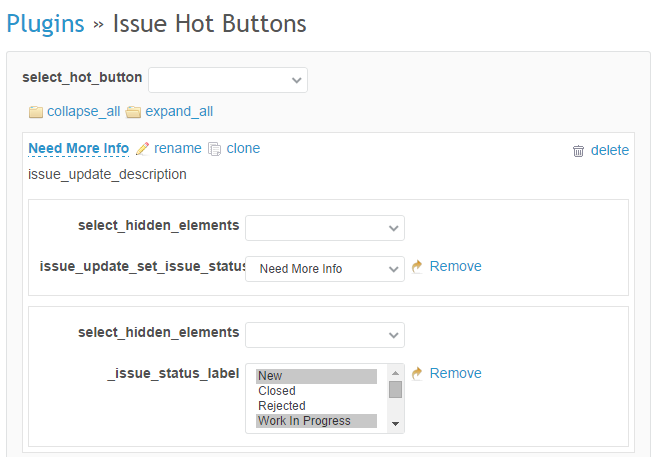
Task: Click the collapse_all folder icon
Action: [x=36, y=112]
